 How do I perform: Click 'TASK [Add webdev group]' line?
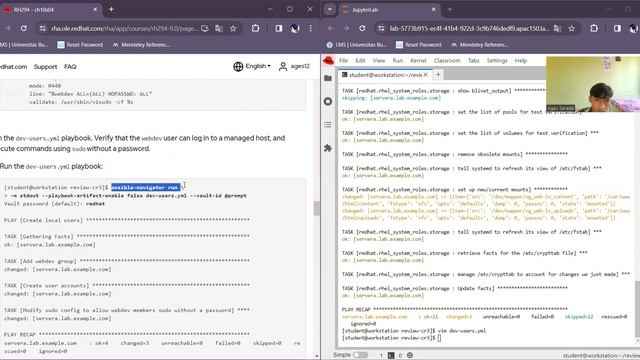(x=127, y=261)
